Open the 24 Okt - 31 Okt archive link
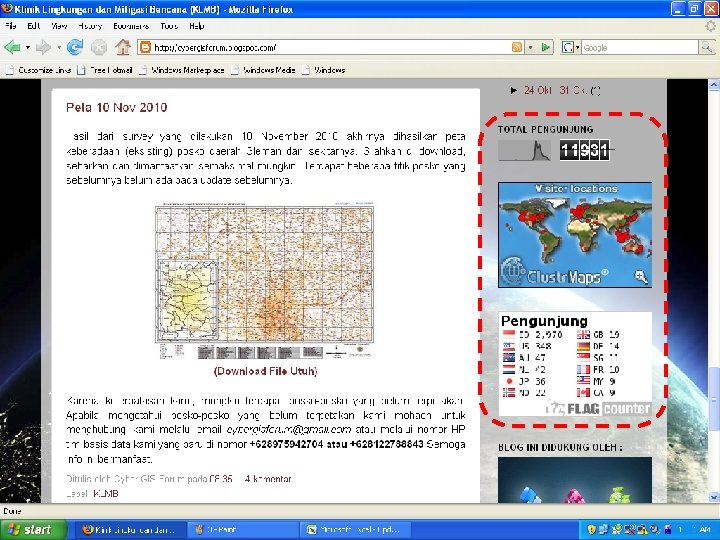 [x=557, y=90]
